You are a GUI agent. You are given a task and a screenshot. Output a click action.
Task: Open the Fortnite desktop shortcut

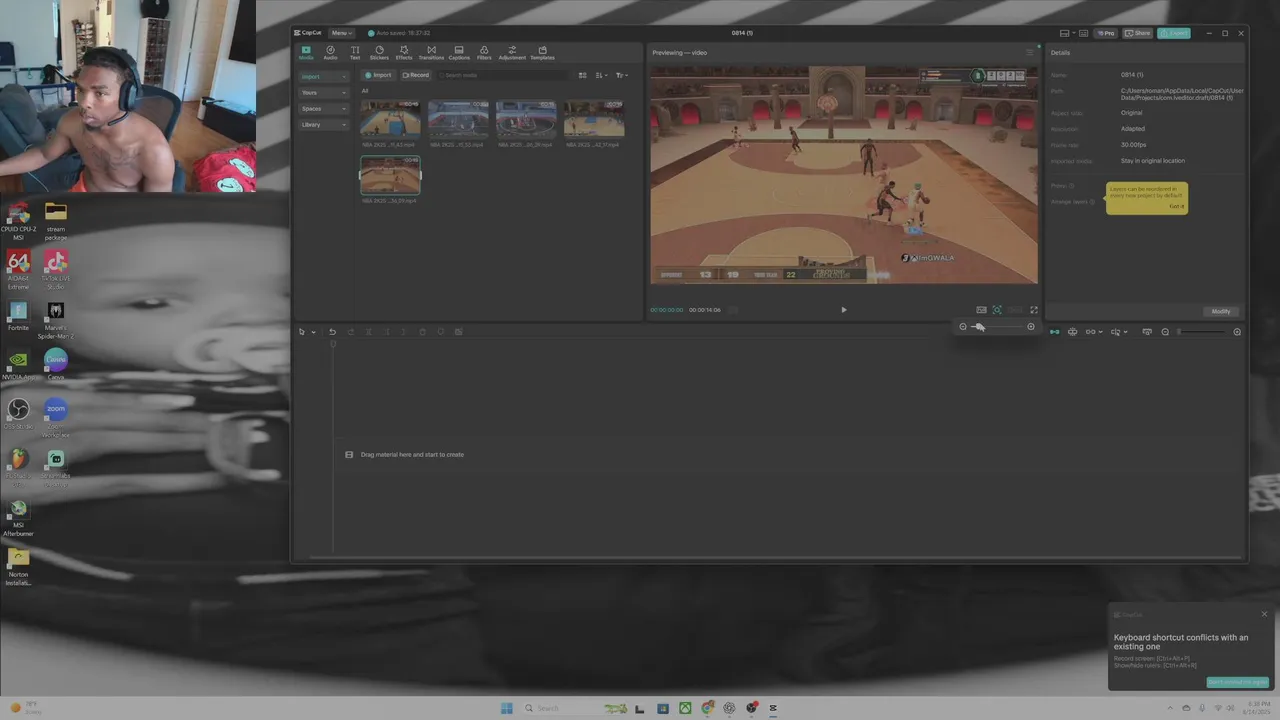pyautogui.click(x=18, y=316)
